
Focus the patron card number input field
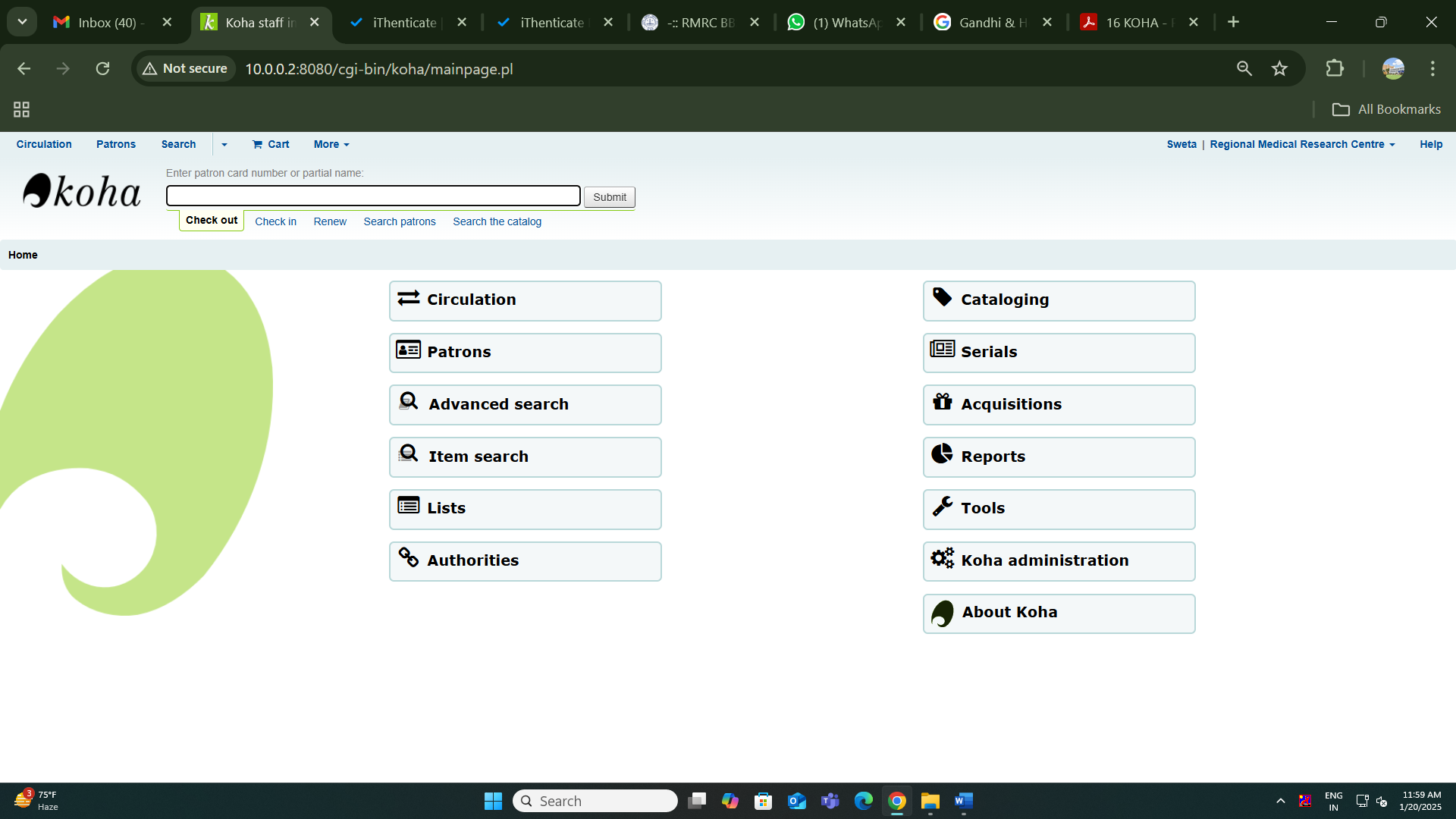point(373,196)
